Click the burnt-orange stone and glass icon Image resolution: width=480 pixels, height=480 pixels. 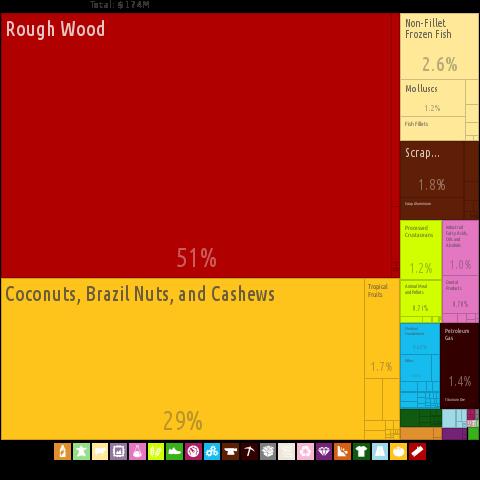pos(343,452)
